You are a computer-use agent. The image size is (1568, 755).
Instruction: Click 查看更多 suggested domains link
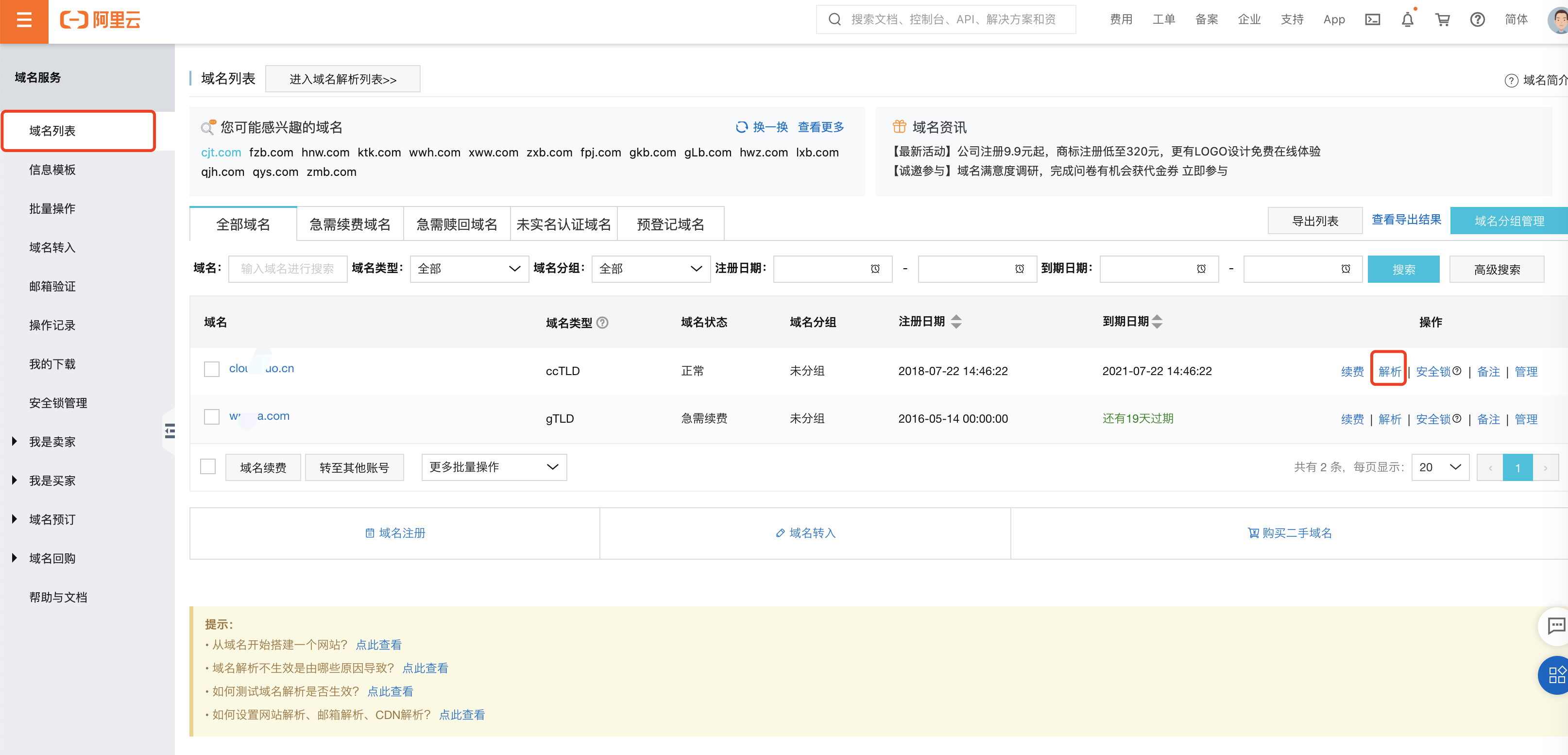click(820, 127)
